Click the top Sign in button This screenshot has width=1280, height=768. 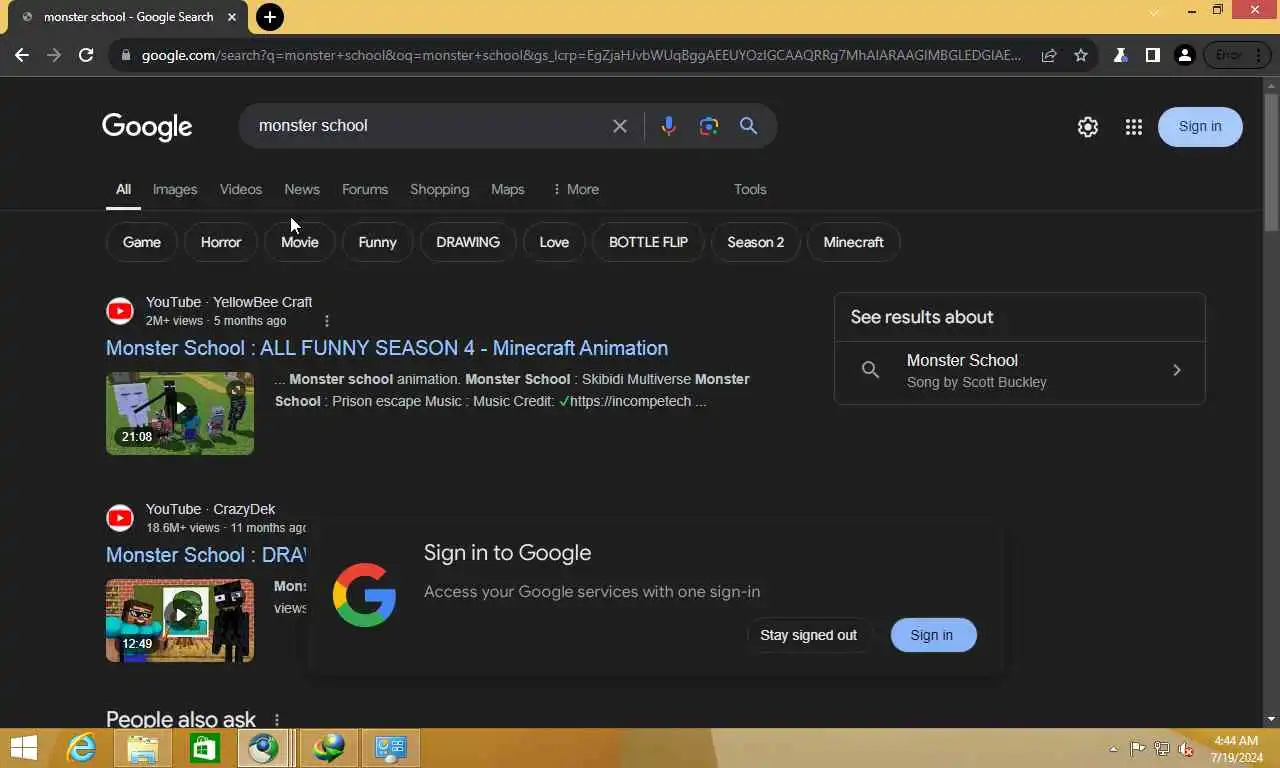coord(1200,126)
